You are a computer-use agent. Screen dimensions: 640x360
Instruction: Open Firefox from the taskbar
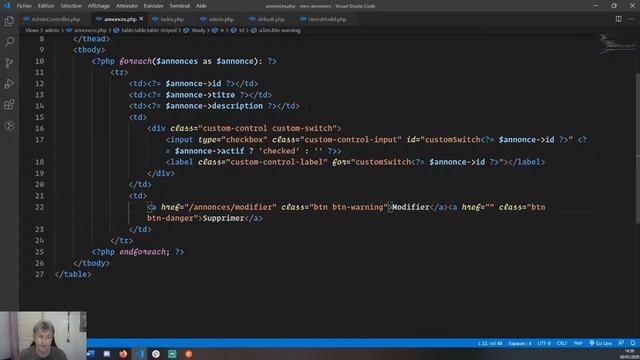(x=123, y=354)
